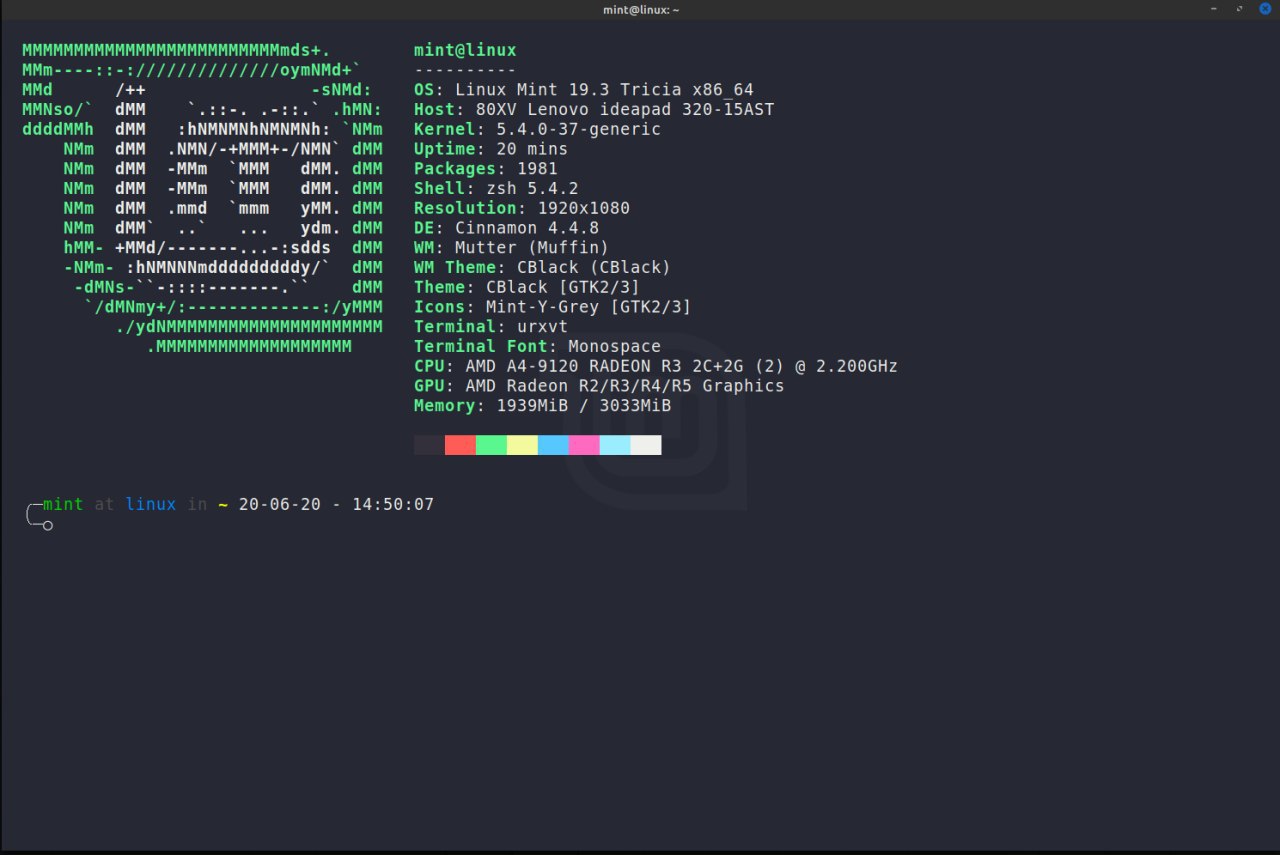The image size is (1280, 855).
Task: Minimize the terminal window
Action: (1215, 9)
